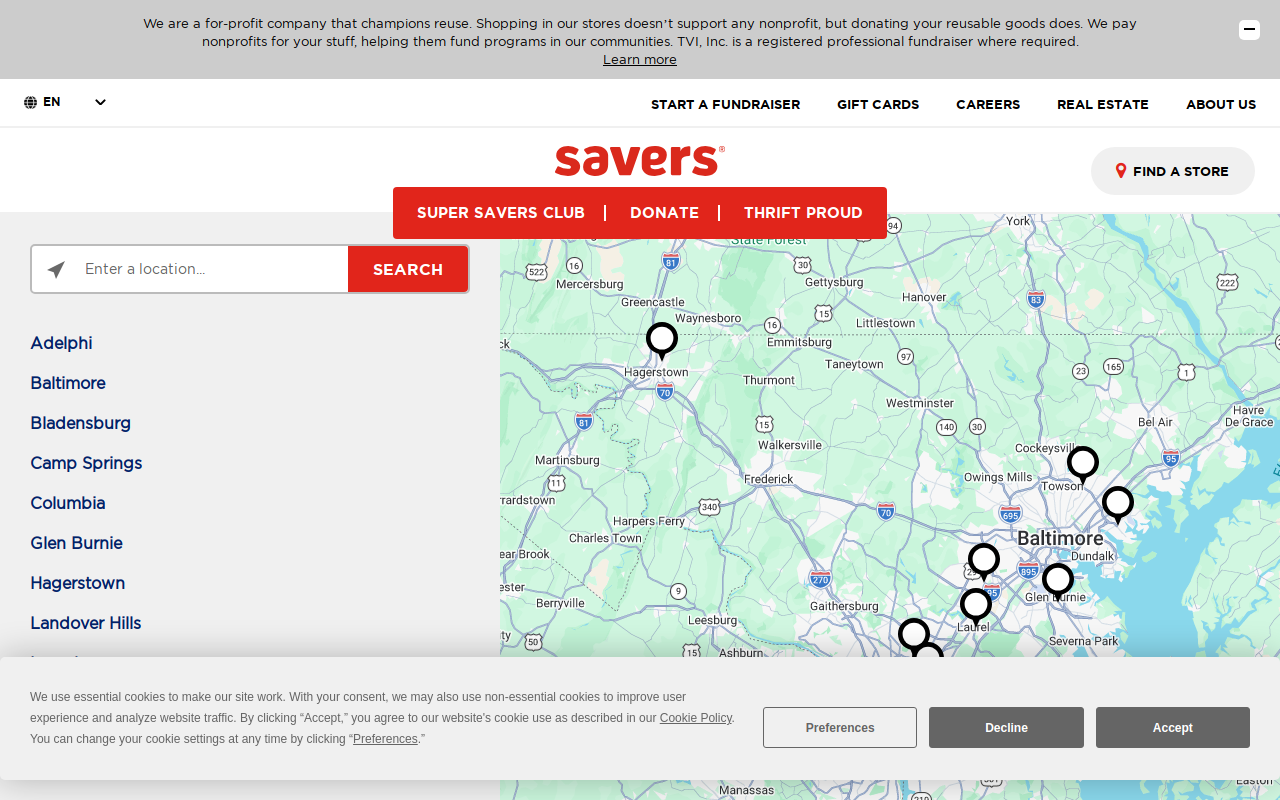The height and width of the screenshot is (800, 1280).
Task: Collapse the top disclosure banner
Action: pos(1249,30)
